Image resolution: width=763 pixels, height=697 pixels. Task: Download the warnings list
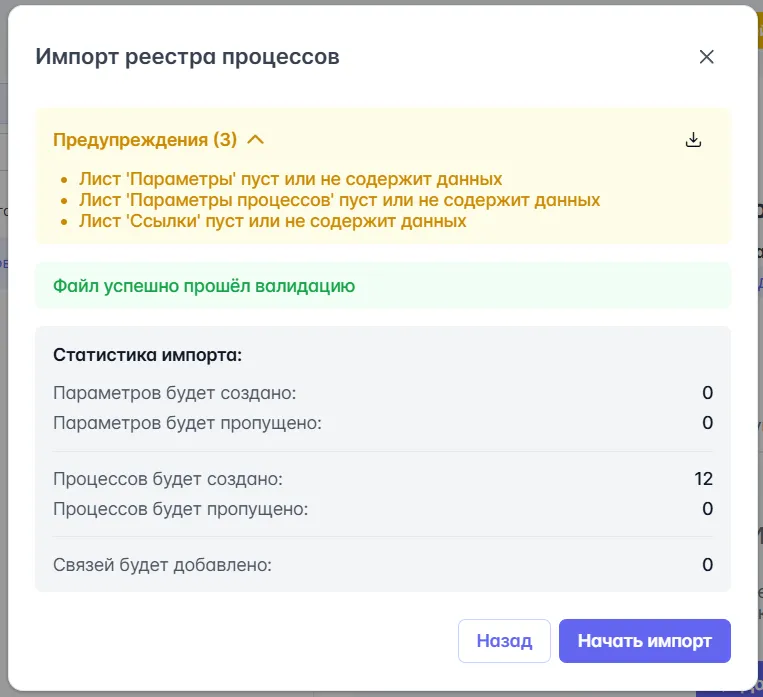click(693, 140)
